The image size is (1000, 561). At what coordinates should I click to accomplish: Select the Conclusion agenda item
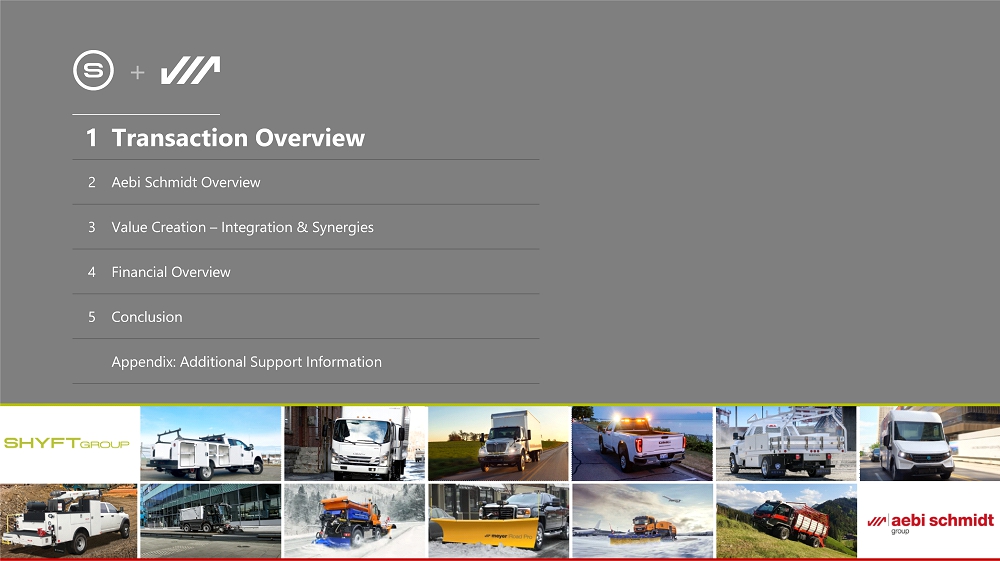tap(146, 317)
